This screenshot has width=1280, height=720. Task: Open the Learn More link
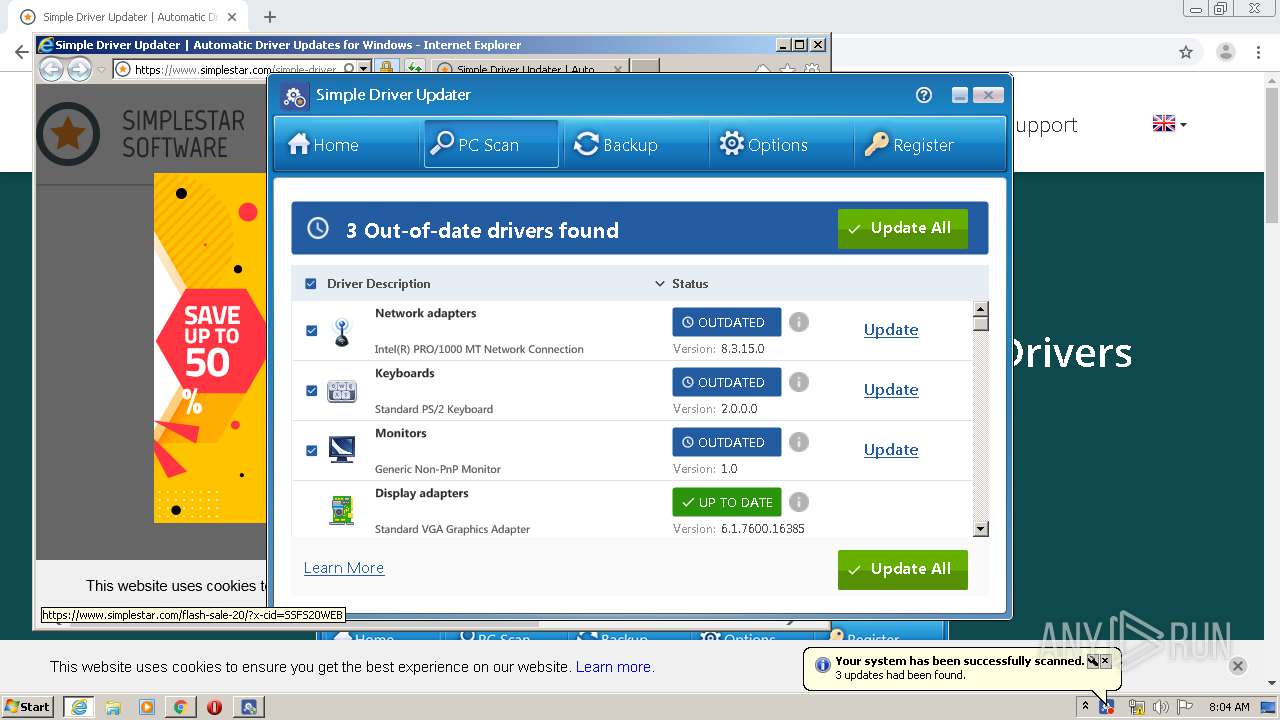coord(344,568)
